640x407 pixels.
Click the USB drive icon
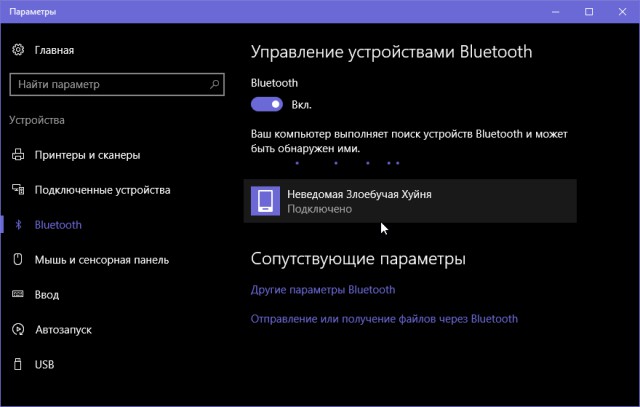click(x=18, y=364)
